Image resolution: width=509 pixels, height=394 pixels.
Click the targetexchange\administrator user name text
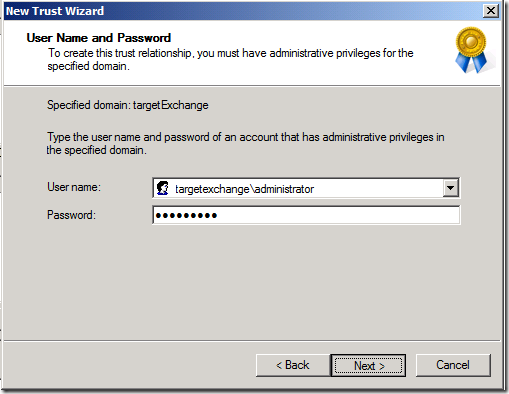click(244, 189)
